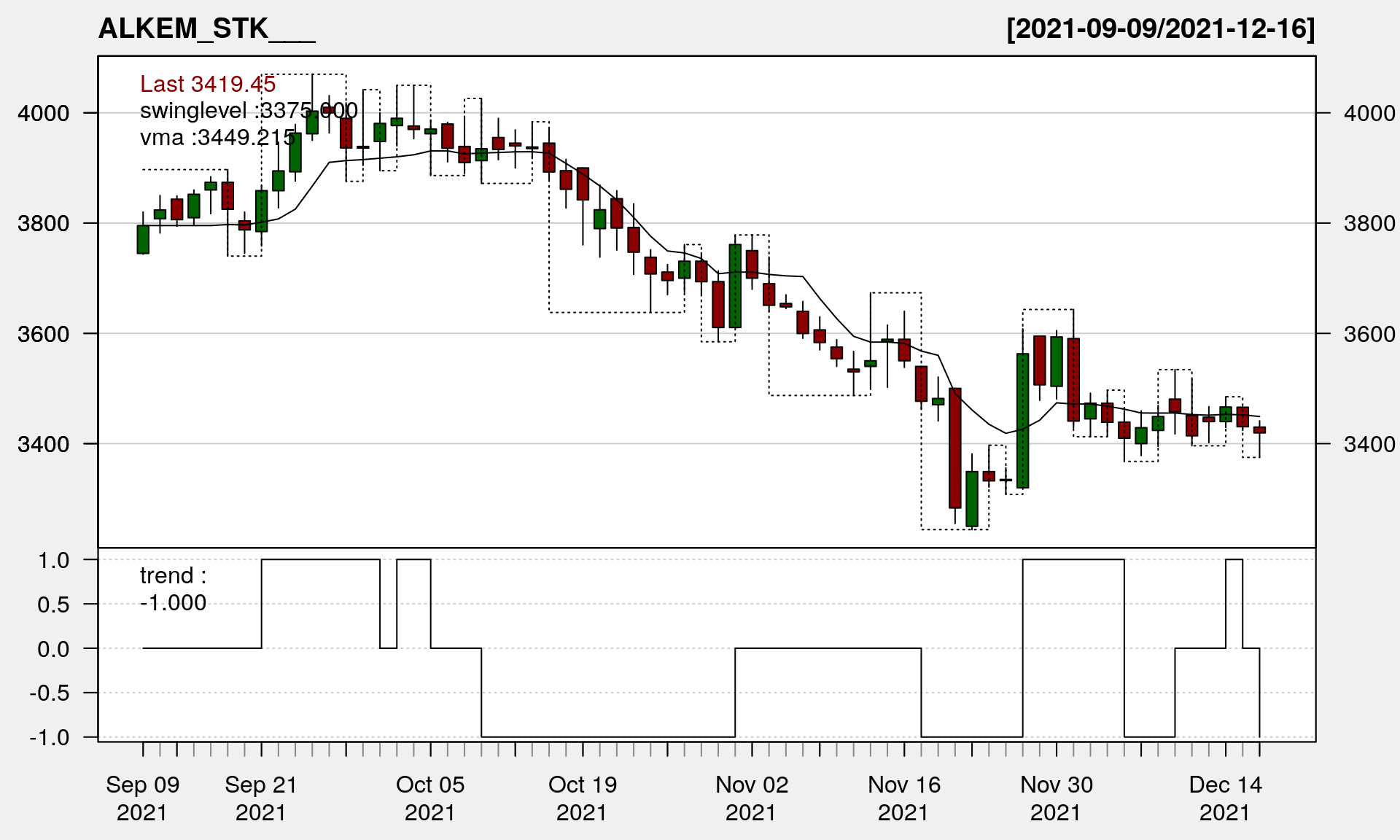This screenshot has width=1400, height=840.
Task: Click the trend panel 0.5 axis label
Action: coord(53,605)
